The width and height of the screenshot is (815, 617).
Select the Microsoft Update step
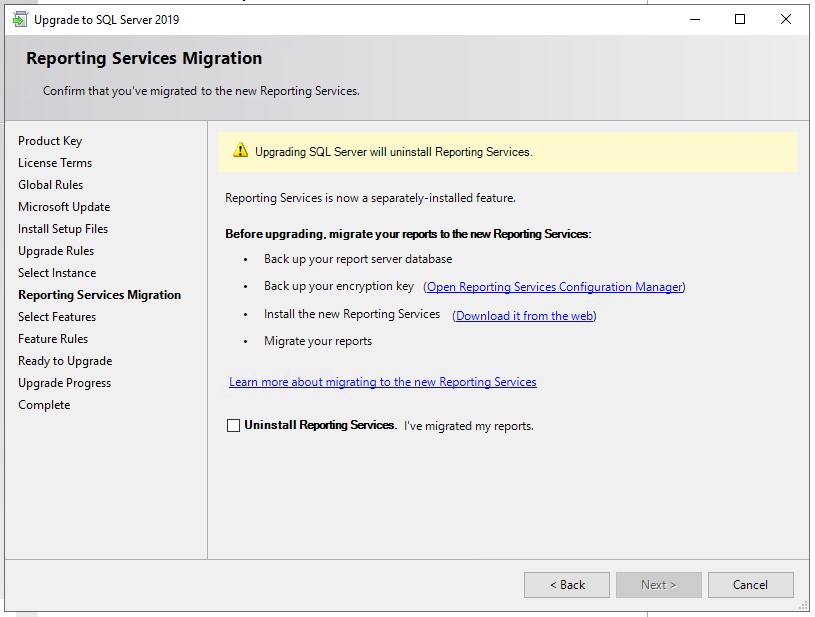click(64, 207)
